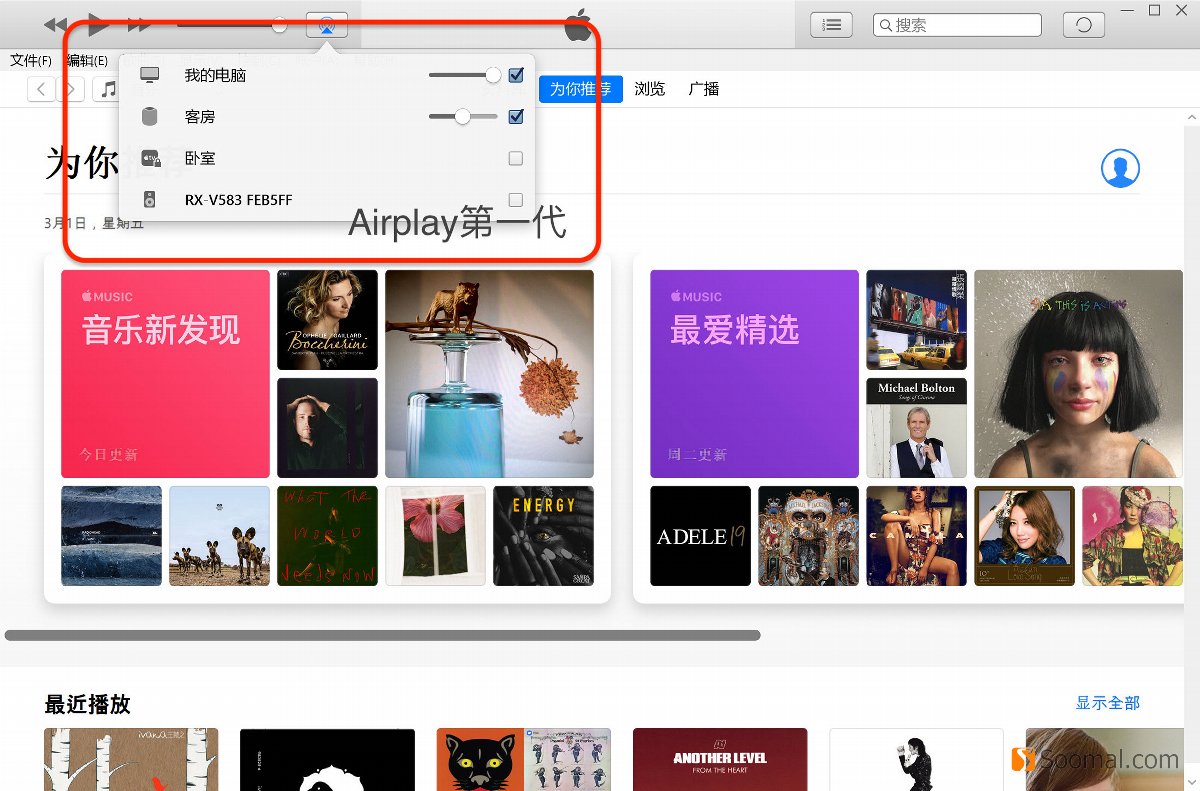This screenshot has width=1200, height=791.
Task: Disable the 客房 AirPlay device checkbox
Action: [x=516, y=116]
